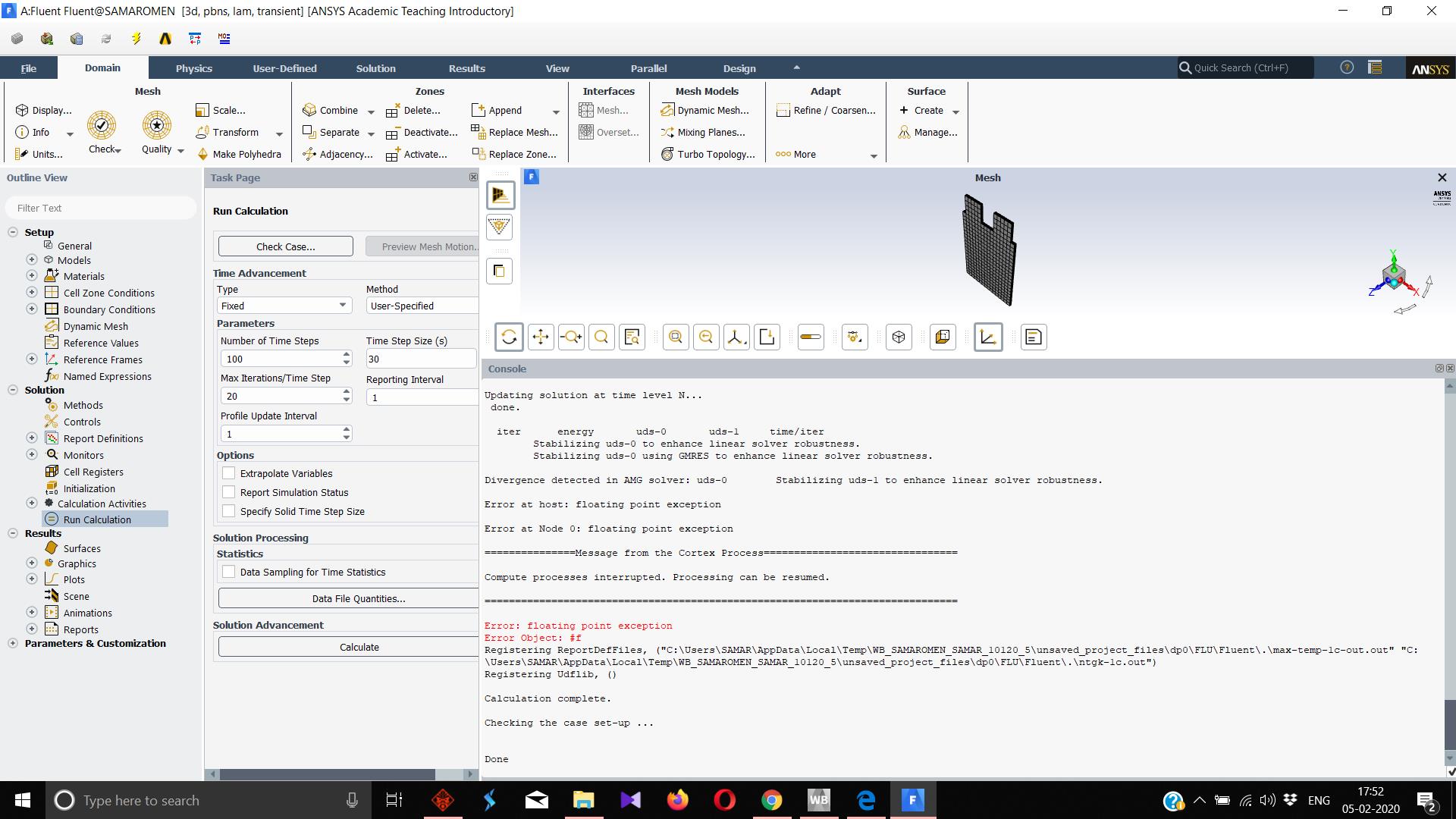Viewport: 1456px width, 819px height.
Task: Click the mesh Quality icon
Action: (157, 126)
